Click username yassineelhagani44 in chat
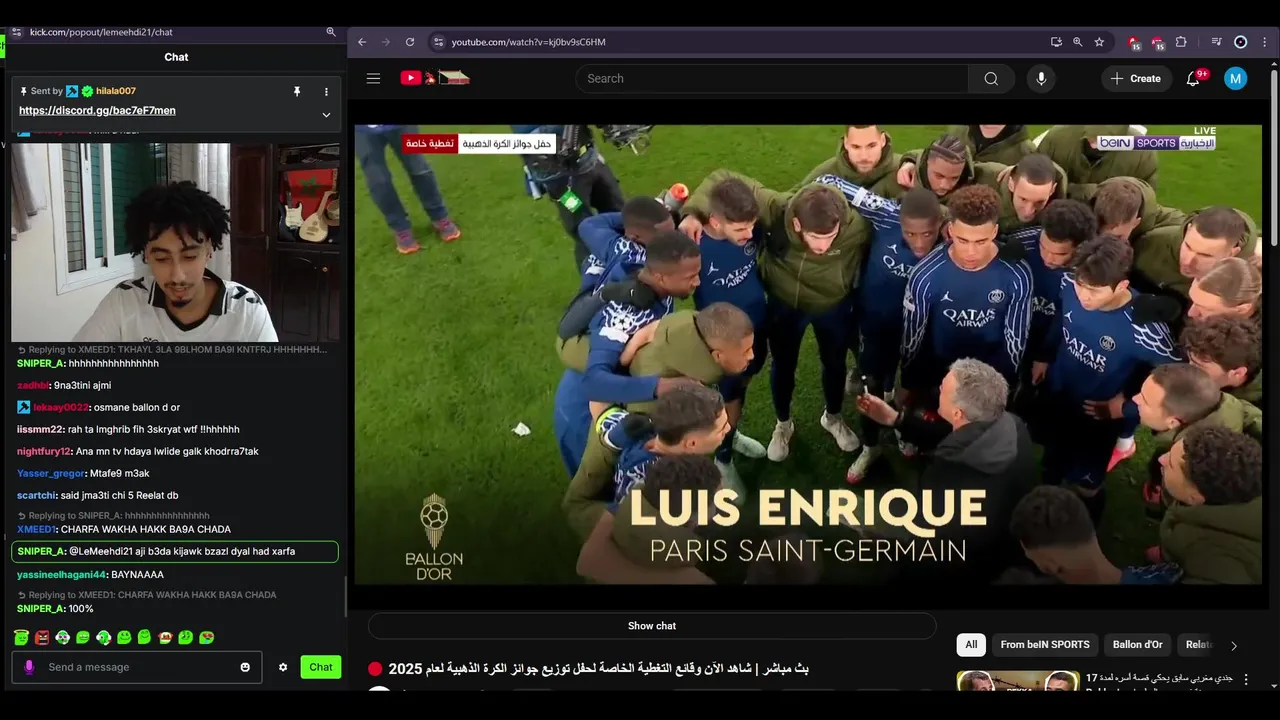1280x720 pixels. (x=61, y=575)
